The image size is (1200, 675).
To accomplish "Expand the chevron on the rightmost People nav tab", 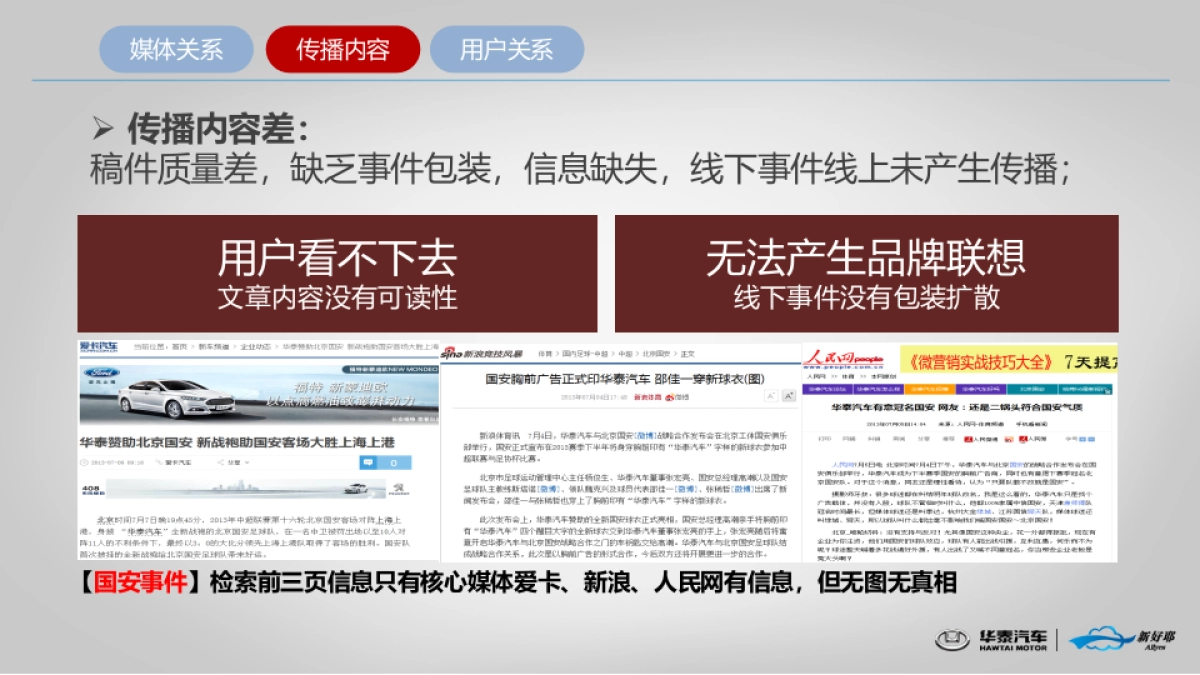I will click(1107, 392).
